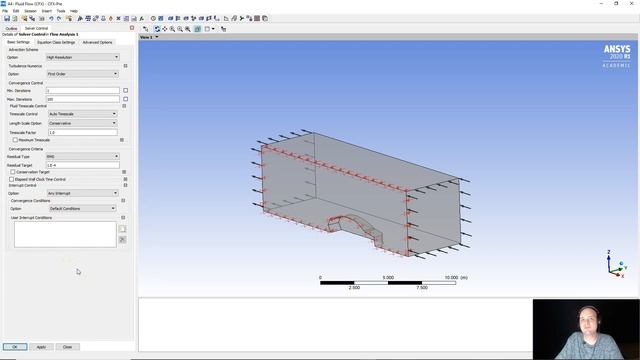
Task: Select the Pan tool in viewer toolbar
Action: click(x=164, y=29)
